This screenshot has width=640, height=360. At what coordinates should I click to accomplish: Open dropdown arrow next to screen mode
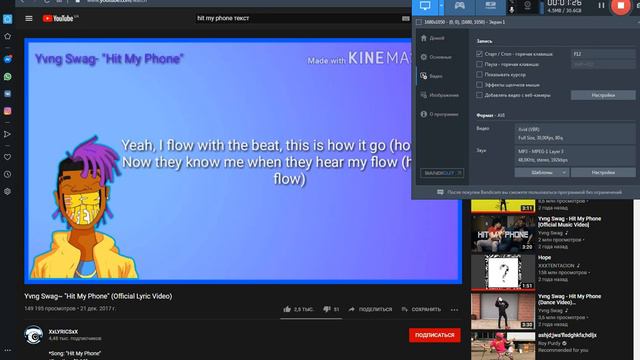(x=441, y=6)
